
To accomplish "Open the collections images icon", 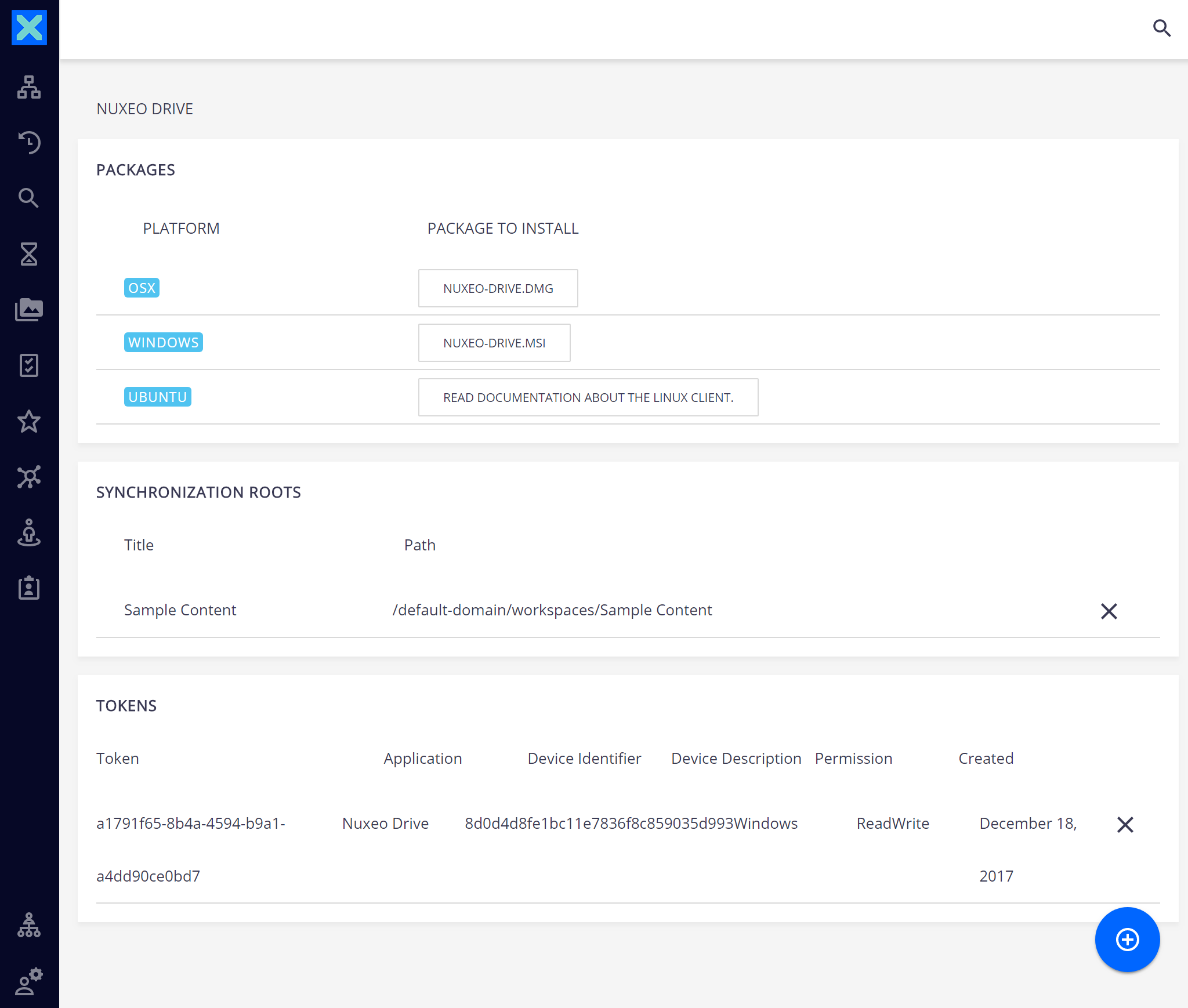I will tap(29, 310).
